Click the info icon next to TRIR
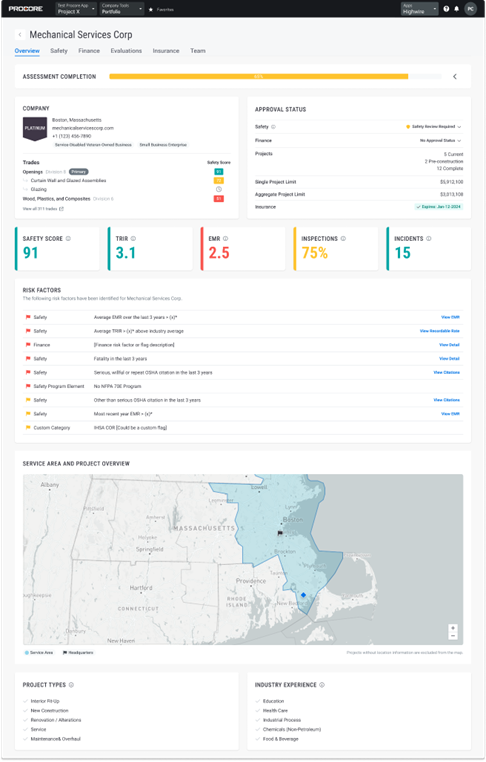 coord(134,239)
